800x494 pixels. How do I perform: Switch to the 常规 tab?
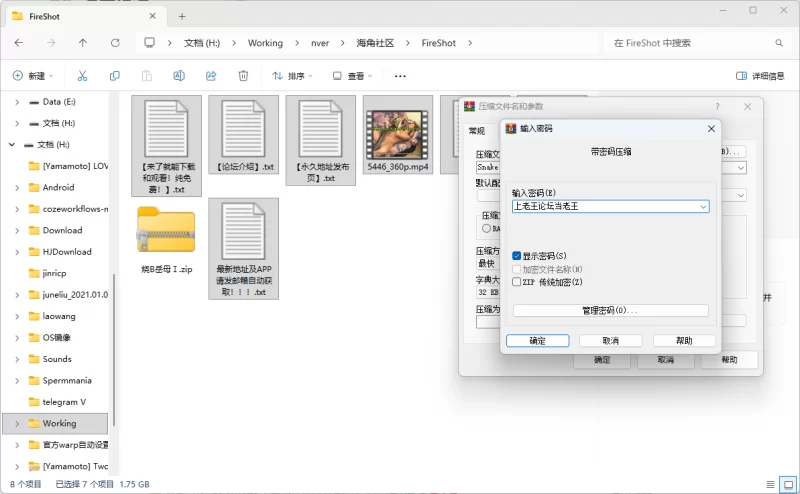click(476, 131)
